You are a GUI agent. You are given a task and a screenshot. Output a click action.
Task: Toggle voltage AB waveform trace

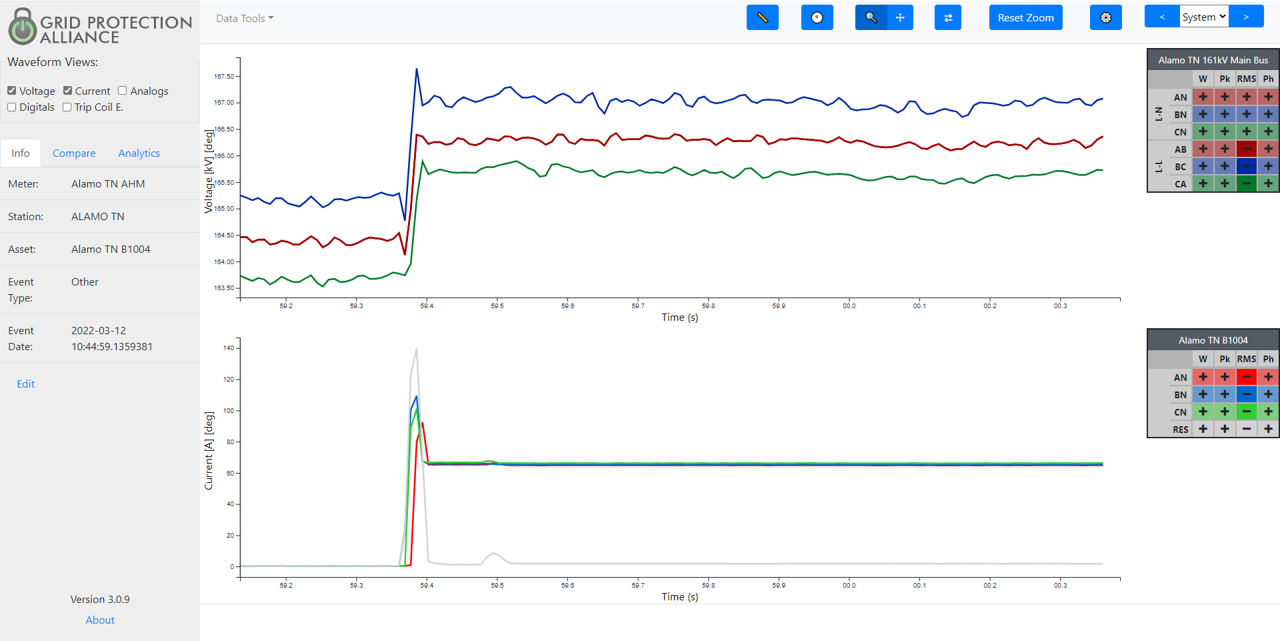click(x=1203, y=149)
